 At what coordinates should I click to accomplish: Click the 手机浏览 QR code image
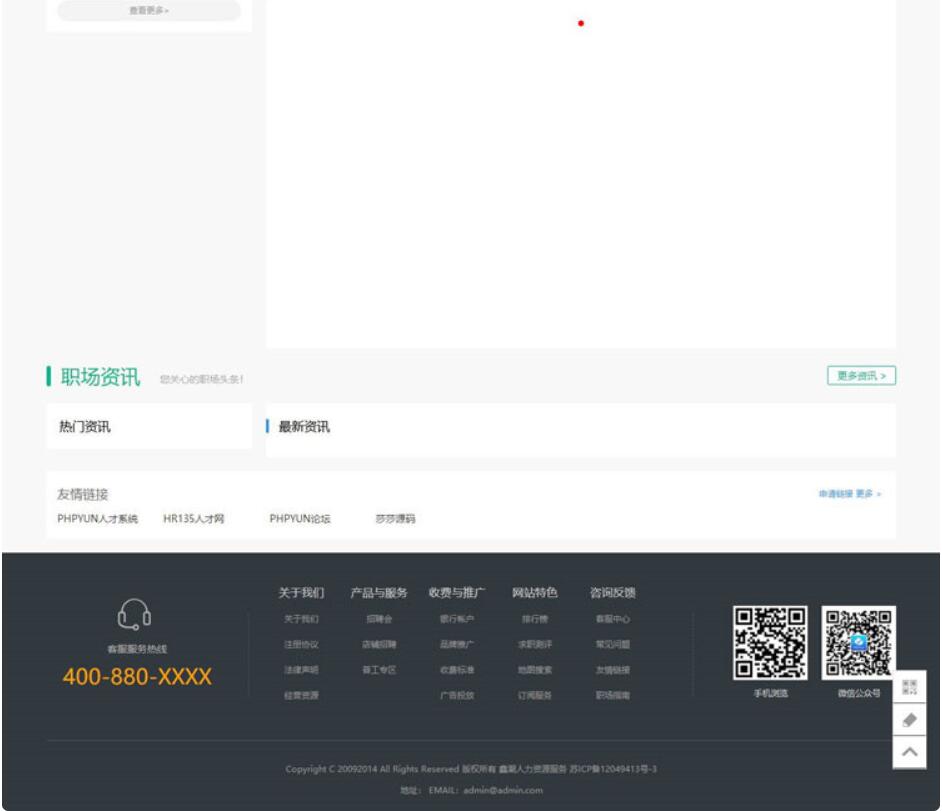pos(770,643)
